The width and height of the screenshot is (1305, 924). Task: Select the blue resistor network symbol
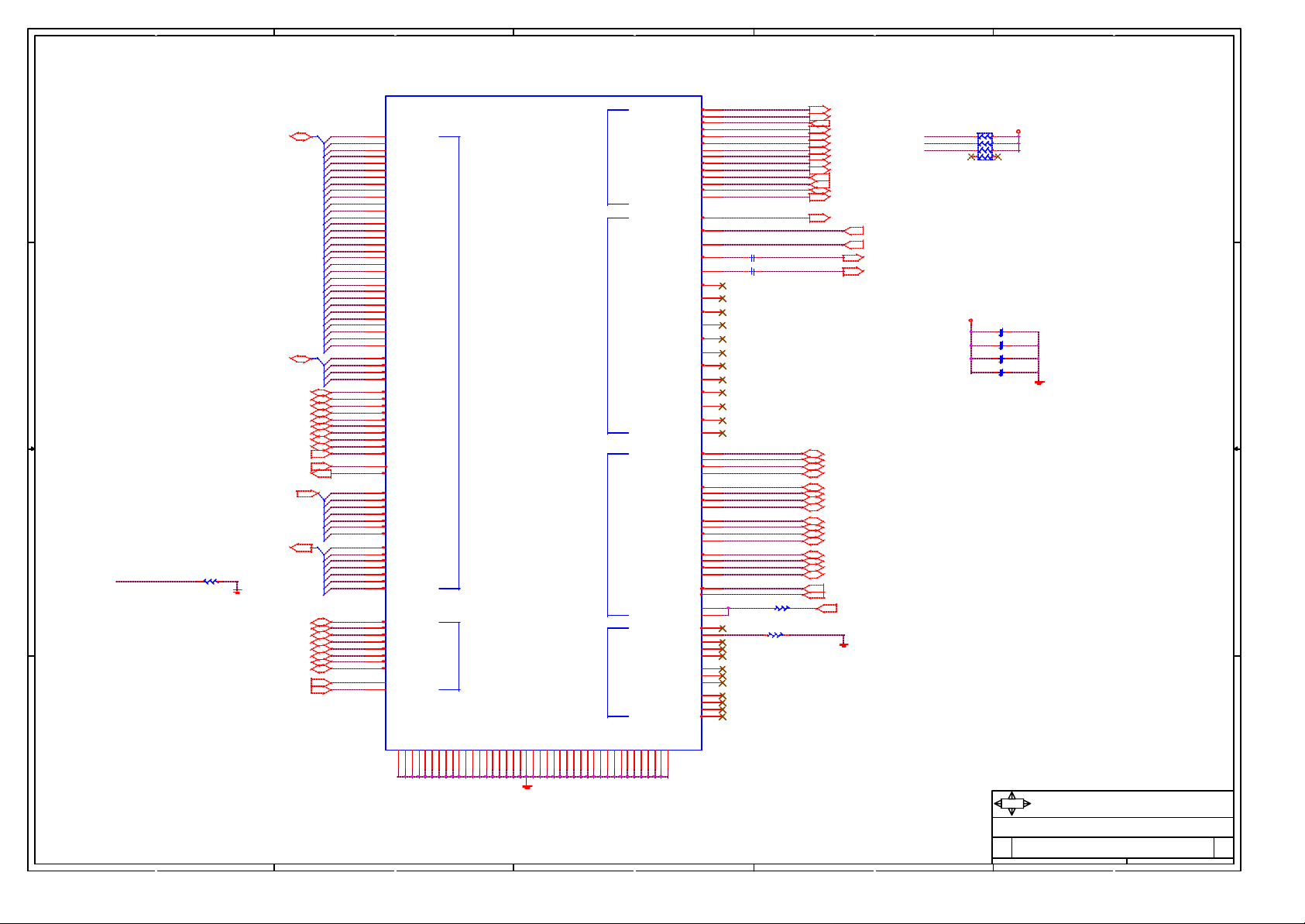pyautogui.click(x=985, y=146)
